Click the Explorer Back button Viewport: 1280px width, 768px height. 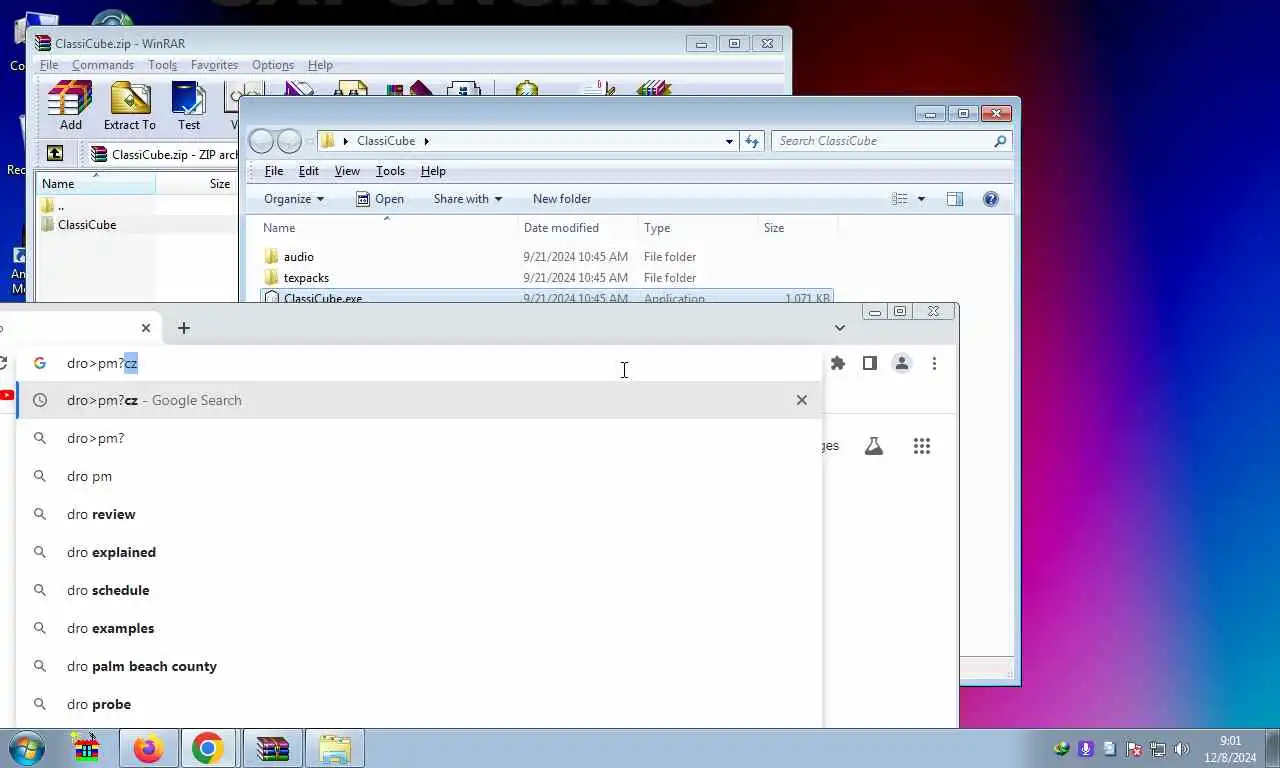click(x=261, y=141)
